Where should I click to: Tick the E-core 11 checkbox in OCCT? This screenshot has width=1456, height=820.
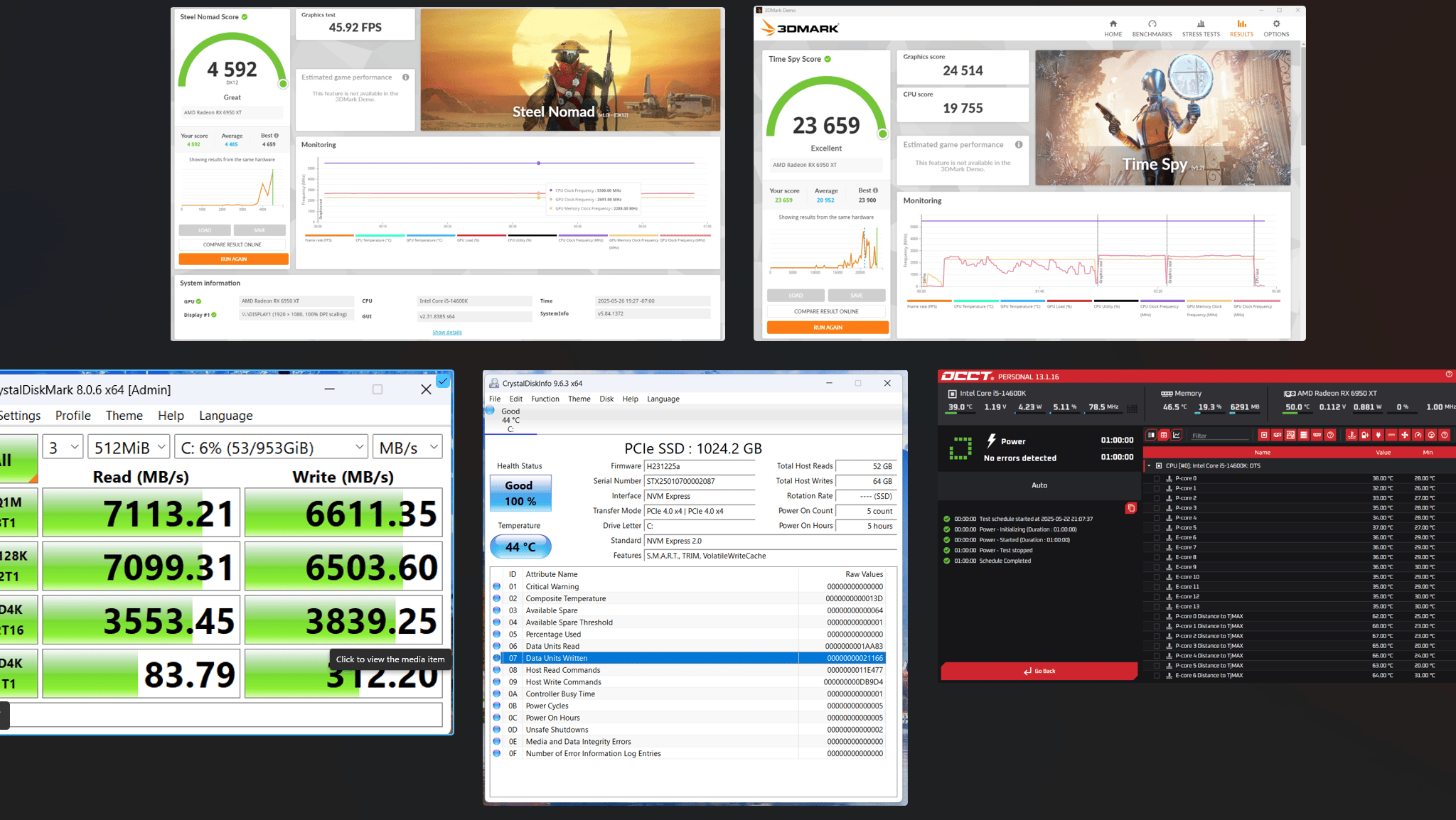(x=1157, y=587)
